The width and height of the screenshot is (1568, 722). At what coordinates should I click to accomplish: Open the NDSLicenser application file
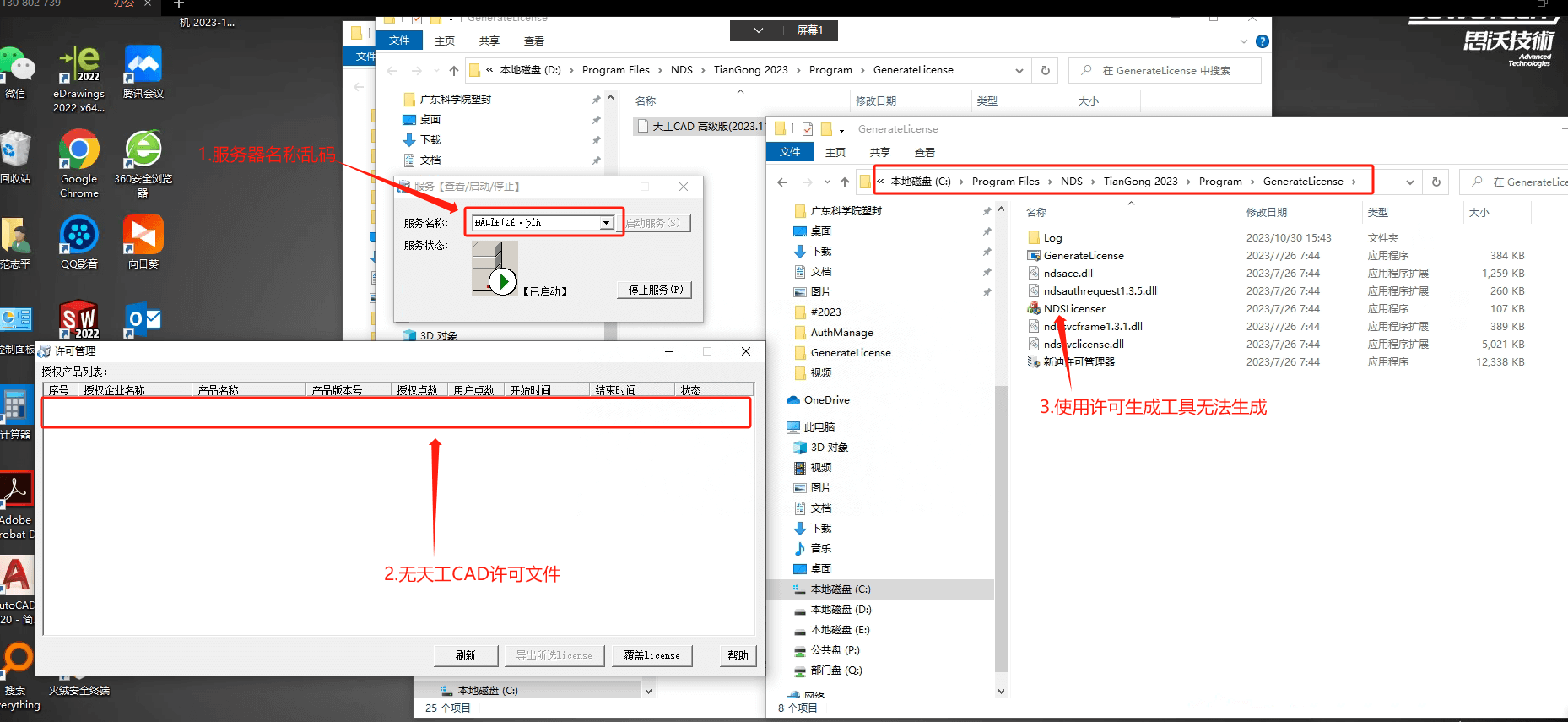1073,309
